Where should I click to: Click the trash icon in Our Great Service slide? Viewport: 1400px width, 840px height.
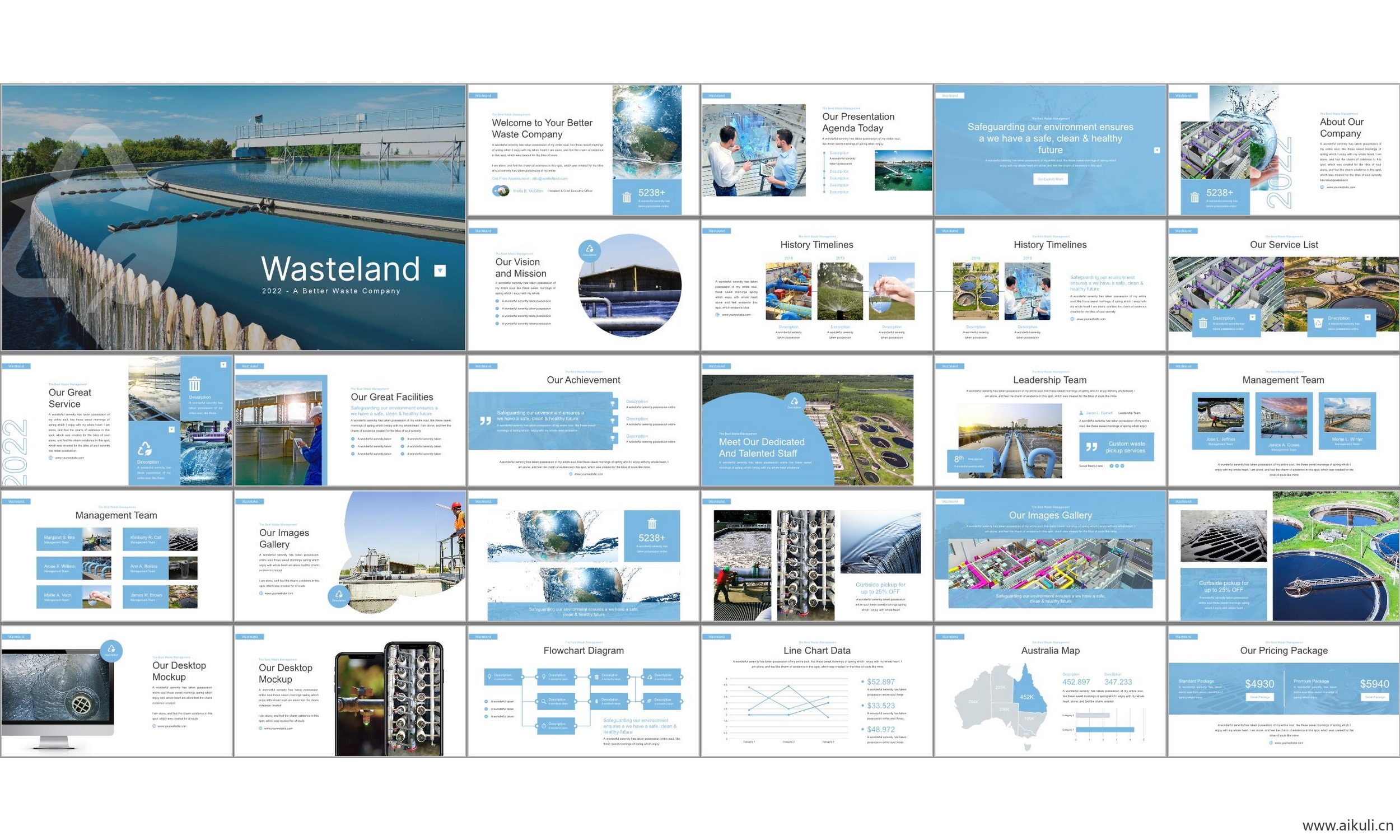[x=194, y=384]
